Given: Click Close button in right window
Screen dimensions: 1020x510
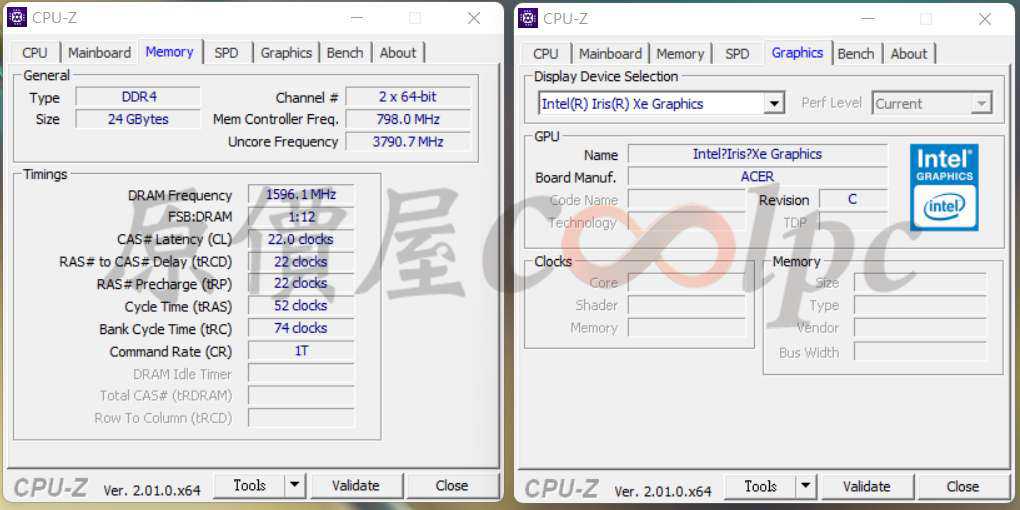Looking at the screenshot, I should [963, 486].
